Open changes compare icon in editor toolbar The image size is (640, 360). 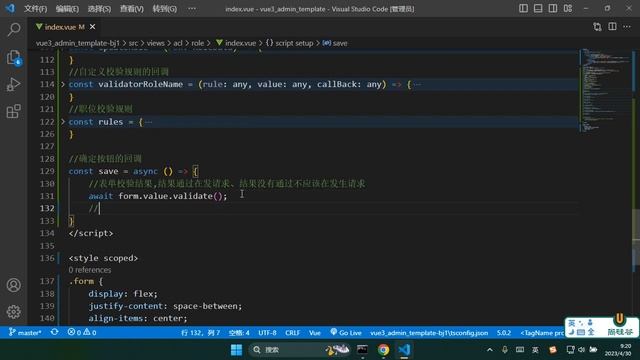597,27
